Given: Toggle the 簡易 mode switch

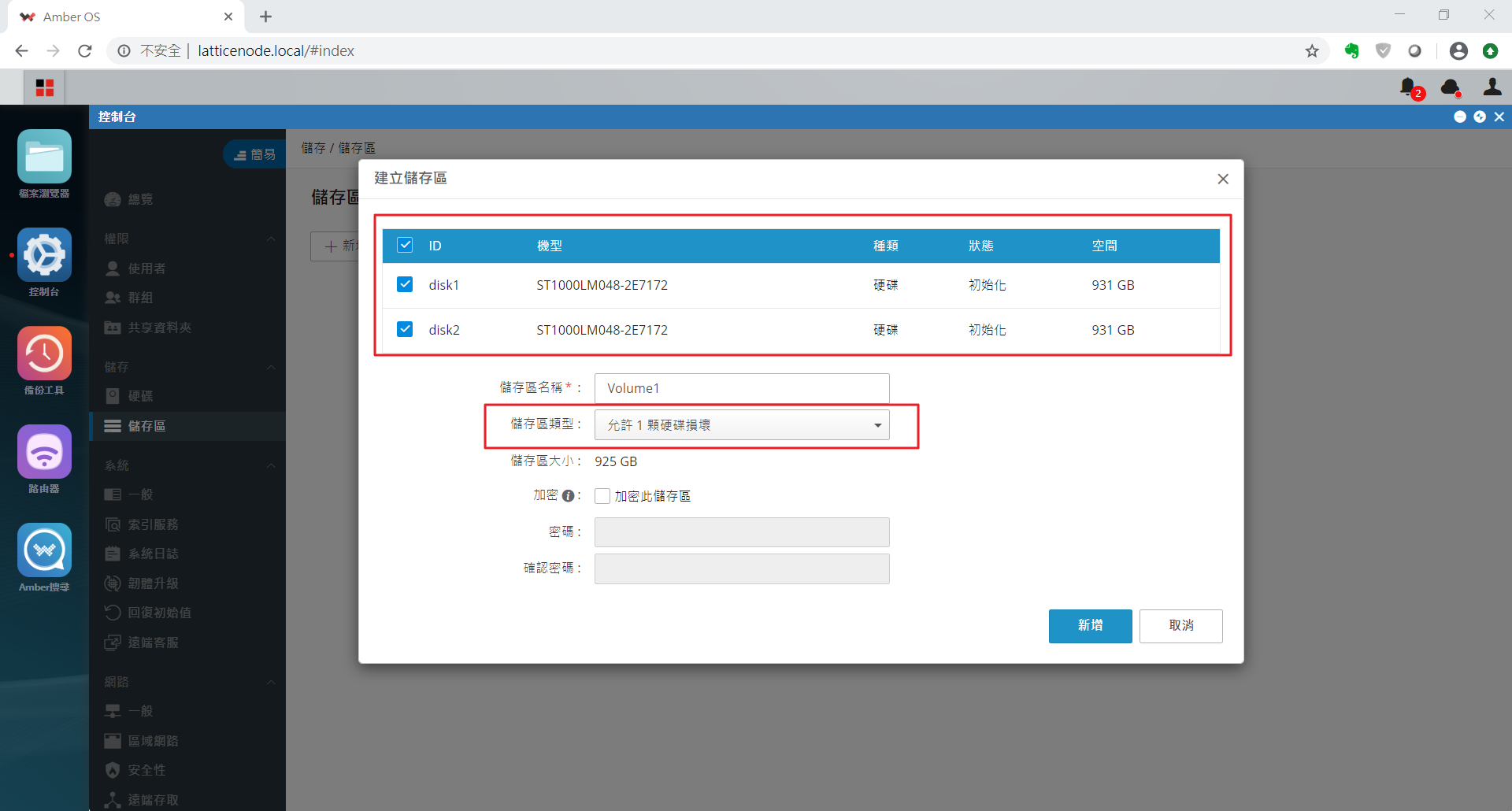Looking at the screenshot, I should click(x=255, y=154).
